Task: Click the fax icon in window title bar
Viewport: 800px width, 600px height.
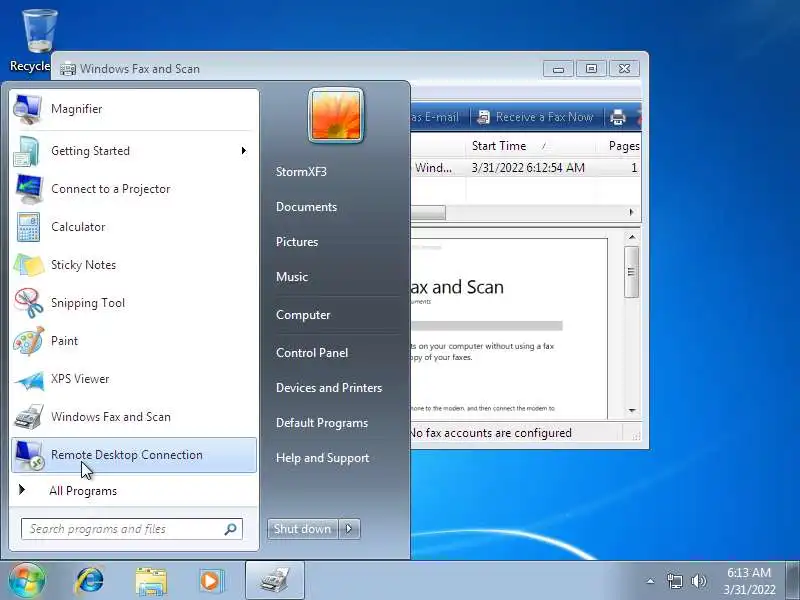Action: 68,69
